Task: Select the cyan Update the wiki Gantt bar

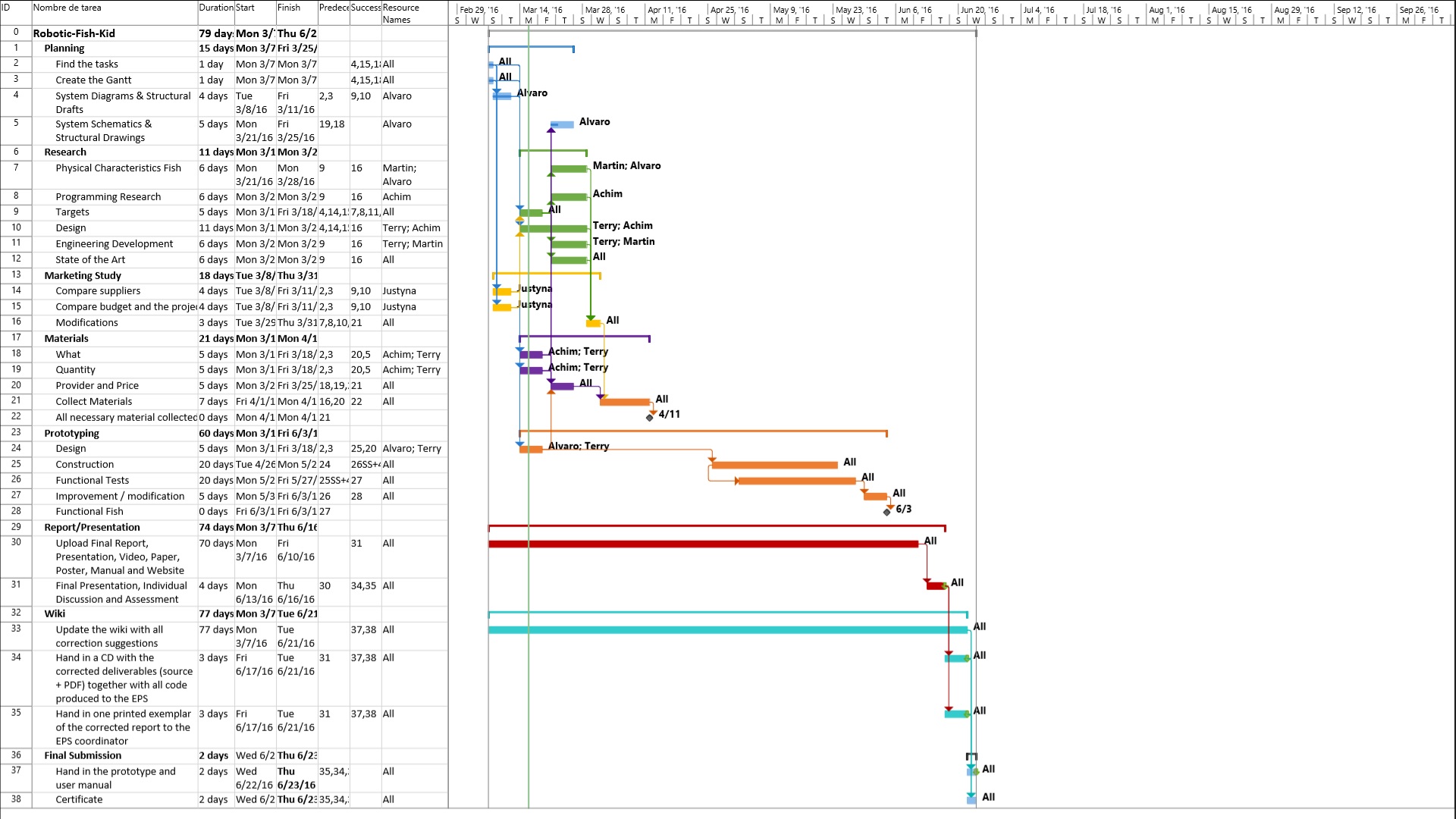Action: point(728,630)
